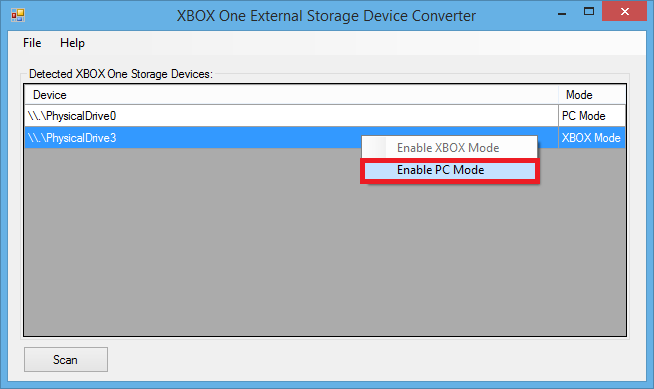This screenshot has height=389, width=654.
Task: Choose the Enable XBOX Mode entry
Action: tap(449, 148)
